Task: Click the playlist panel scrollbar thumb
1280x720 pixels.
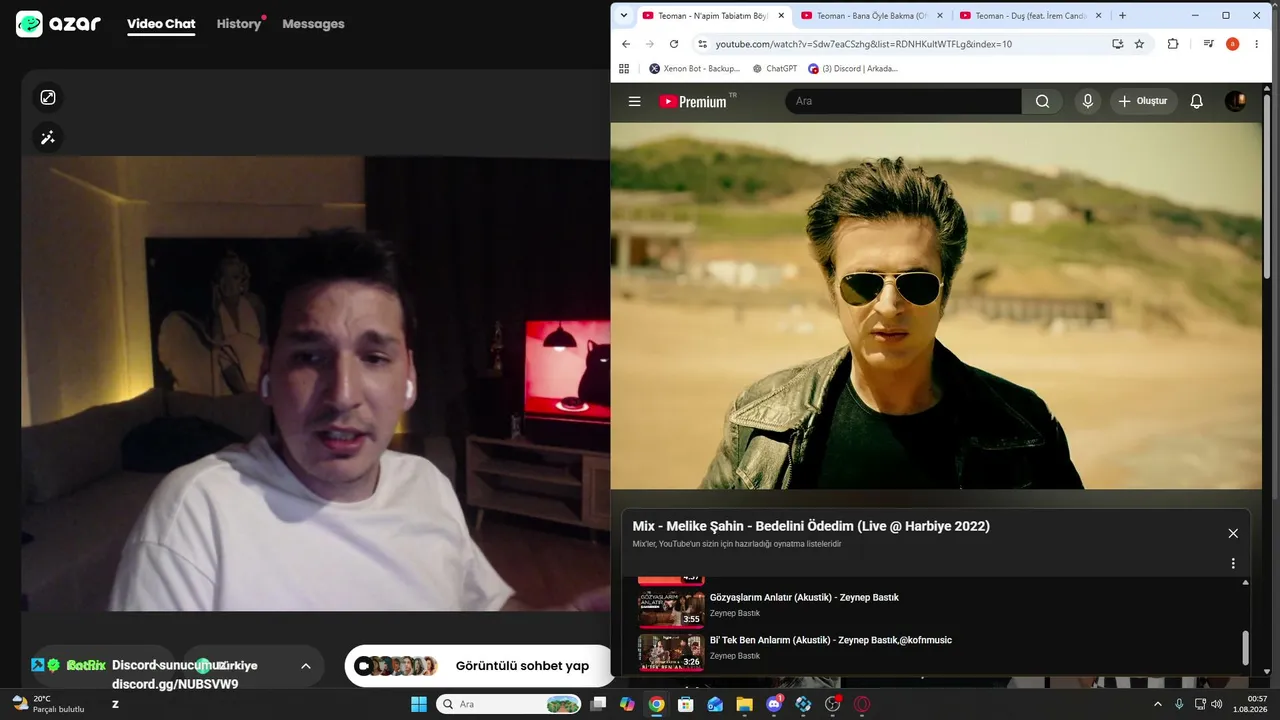Action: point(1245,647)
